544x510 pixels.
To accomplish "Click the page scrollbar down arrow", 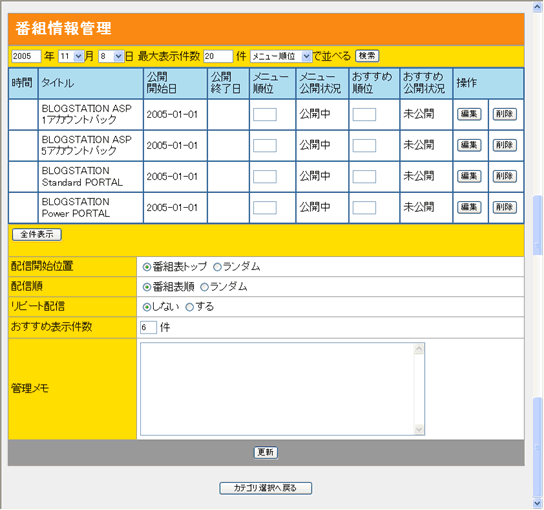I will click(x=537, y=503).
